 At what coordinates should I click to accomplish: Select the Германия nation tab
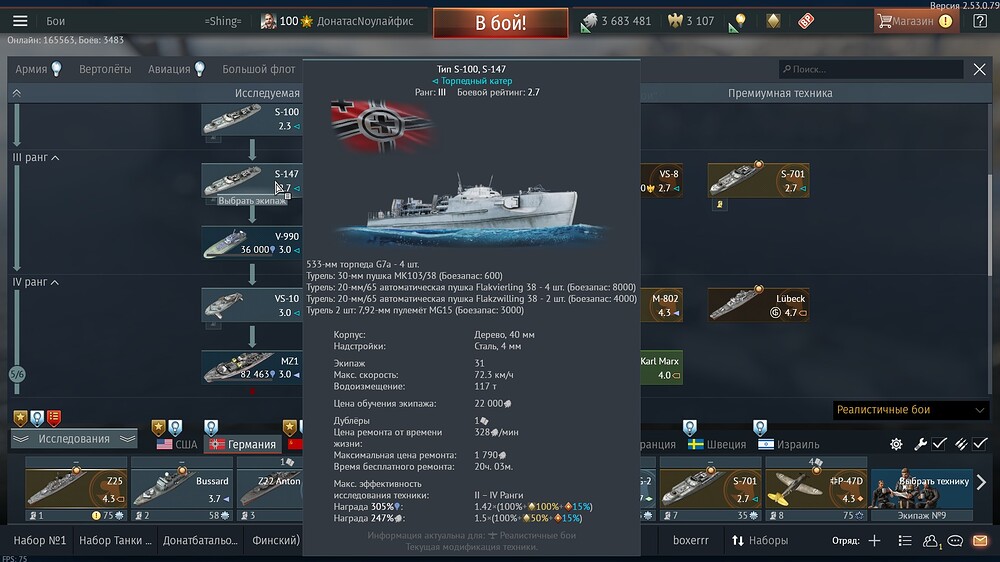pos(242,444)
